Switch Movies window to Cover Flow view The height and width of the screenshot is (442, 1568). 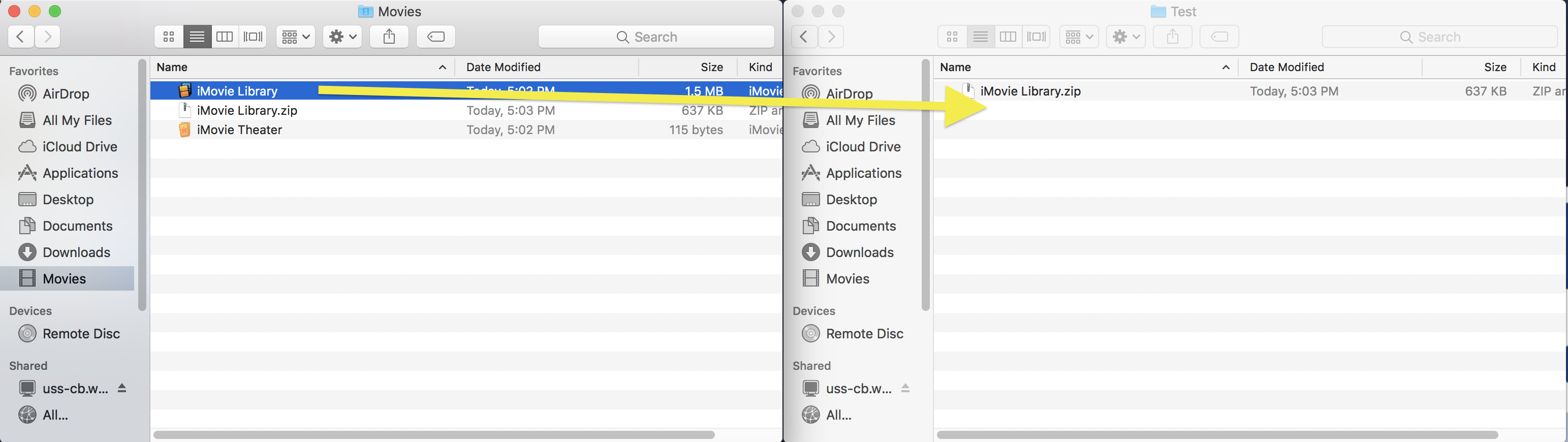(x=253, y=37)
